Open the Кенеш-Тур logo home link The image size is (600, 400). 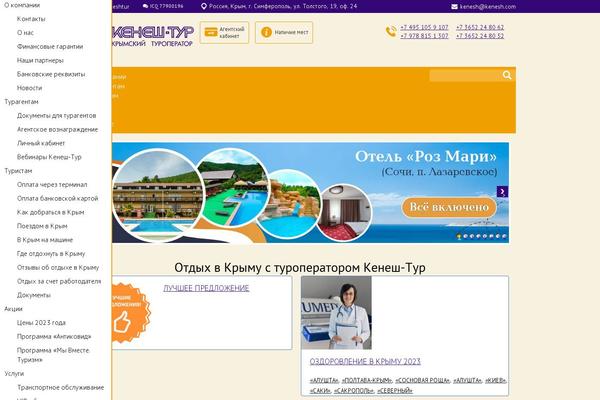[x=153, y=36]
